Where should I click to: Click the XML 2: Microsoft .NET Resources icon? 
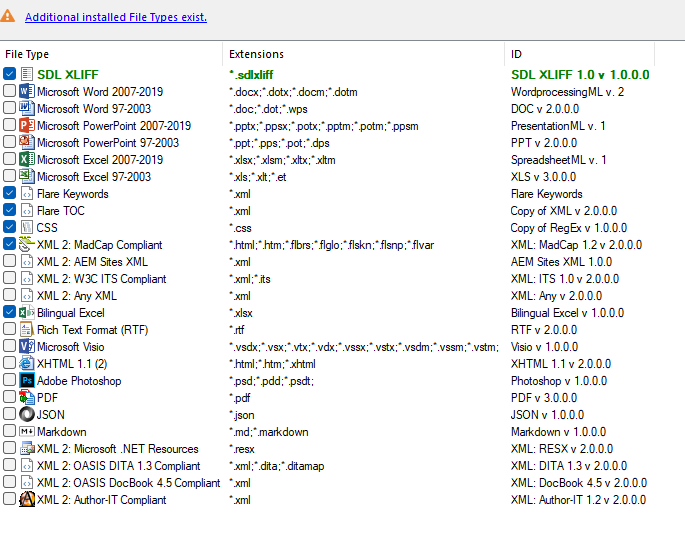click(x=27, y=448)
